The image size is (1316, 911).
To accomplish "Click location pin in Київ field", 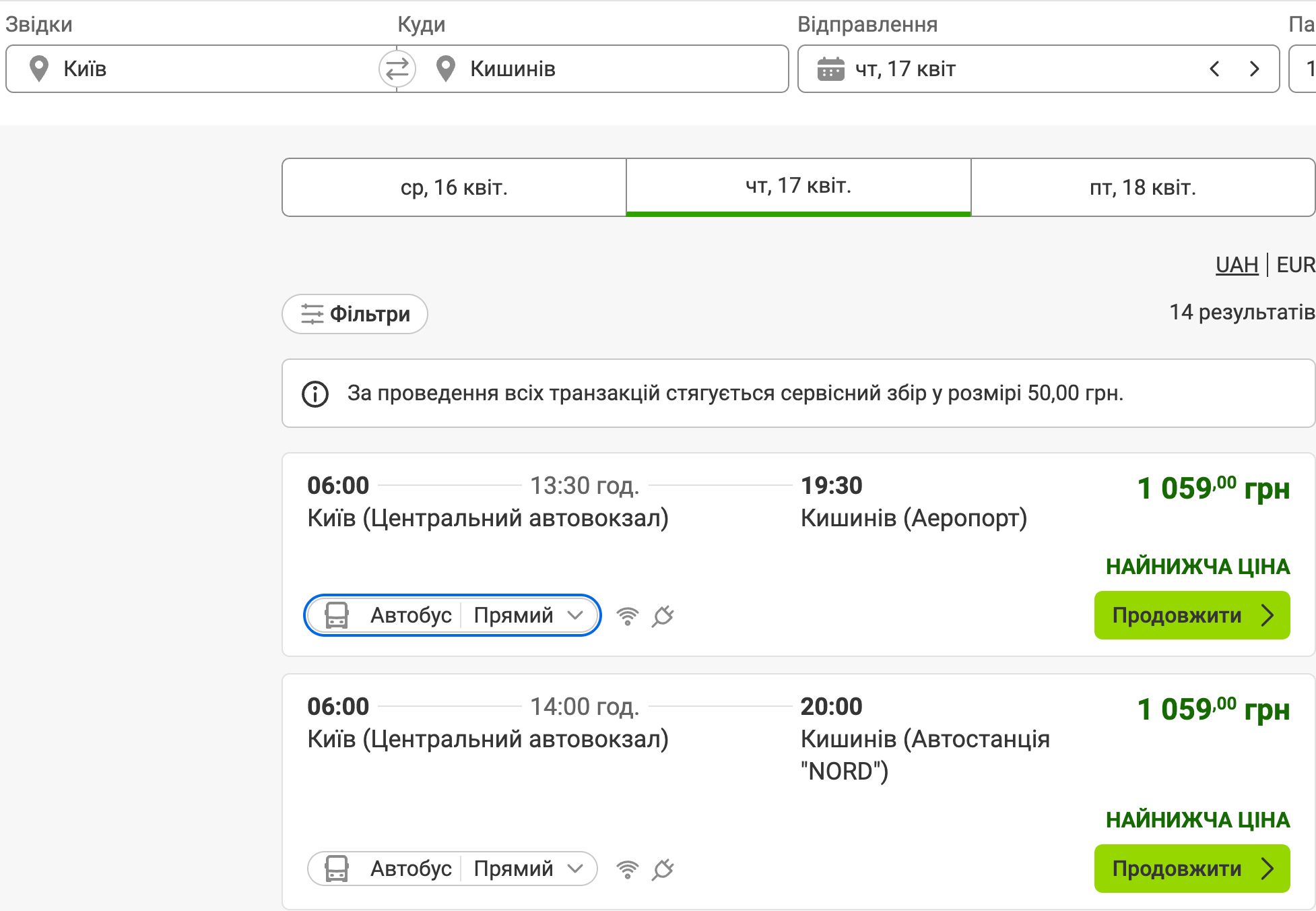I will pos(39,69).
